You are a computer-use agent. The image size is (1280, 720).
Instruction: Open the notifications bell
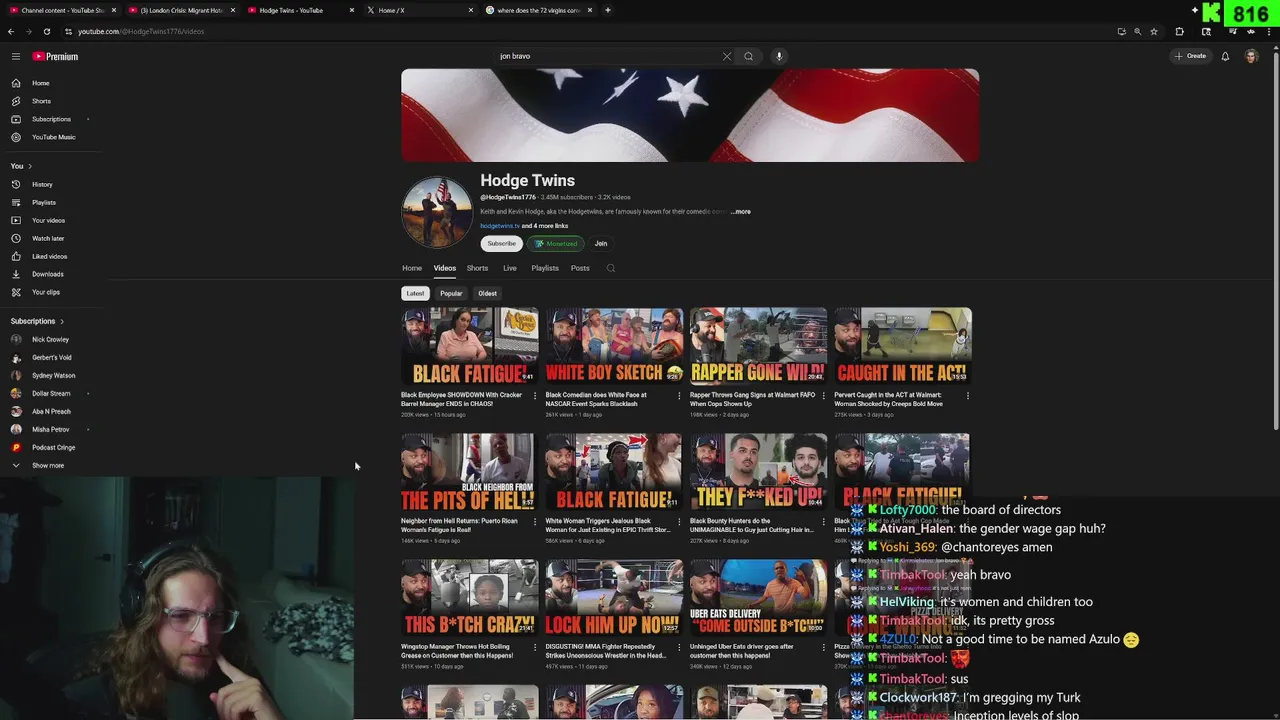point(1225,56)
